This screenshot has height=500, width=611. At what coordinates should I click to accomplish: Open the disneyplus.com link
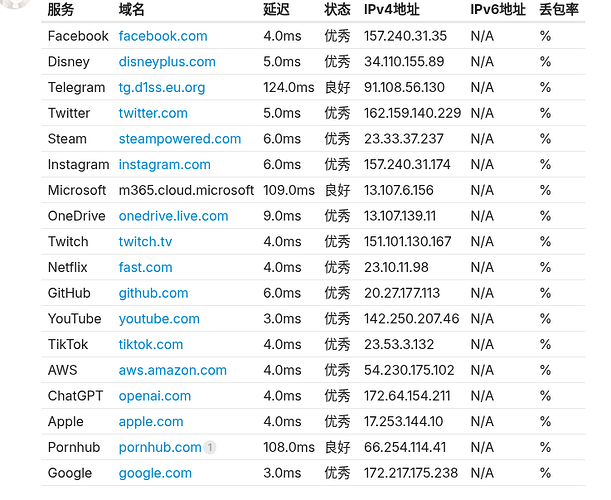pyautogui.click(x=167, y=62)
